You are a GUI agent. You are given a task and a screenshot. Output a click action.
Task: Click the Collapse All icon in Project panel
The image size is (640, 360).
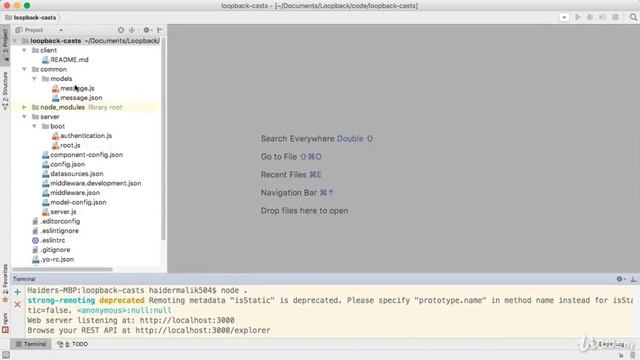[x=132, y=30]
